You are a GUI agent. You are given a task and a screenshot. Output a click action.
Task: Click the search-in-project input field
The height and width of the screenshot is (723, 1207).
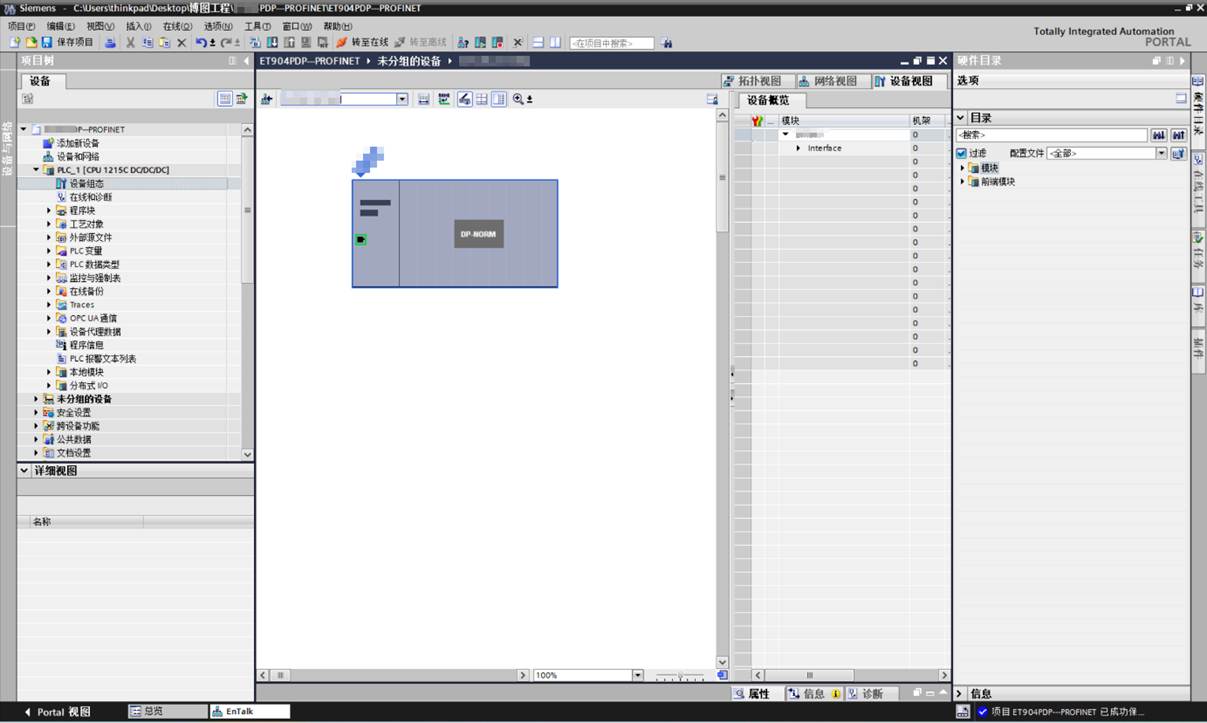click(611, 43)
